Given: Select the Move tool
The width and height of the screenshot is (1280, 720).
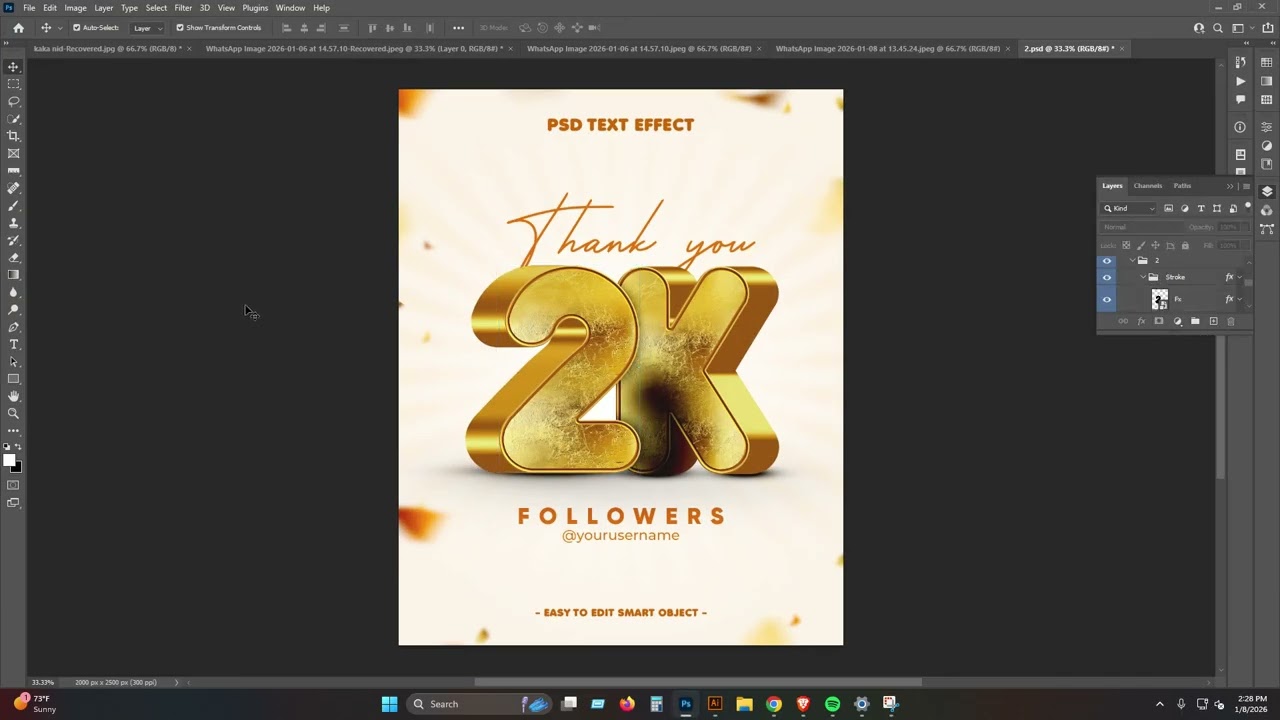Looking at the screenshot, I should pos(13,67).
